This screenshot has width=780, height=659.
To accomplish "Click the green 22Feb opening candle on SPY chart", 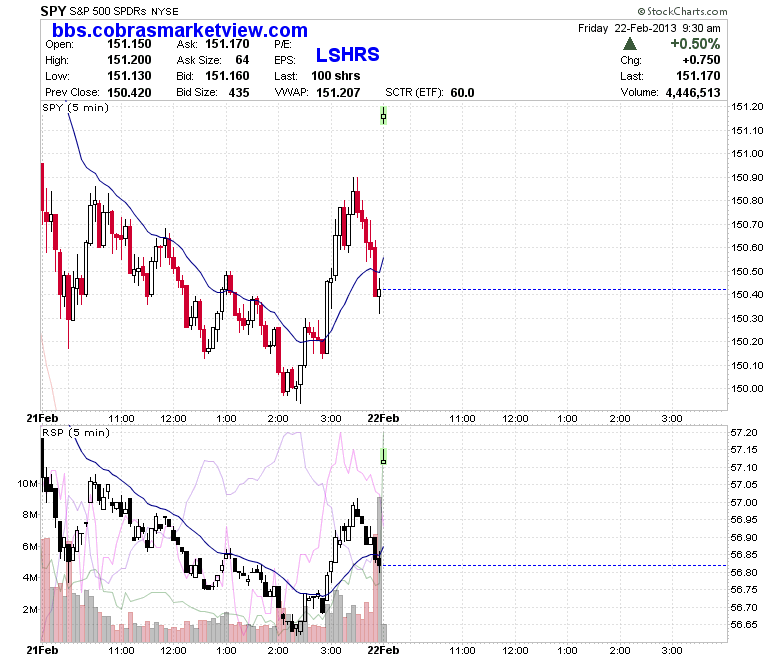I will [x=384, y=115].
